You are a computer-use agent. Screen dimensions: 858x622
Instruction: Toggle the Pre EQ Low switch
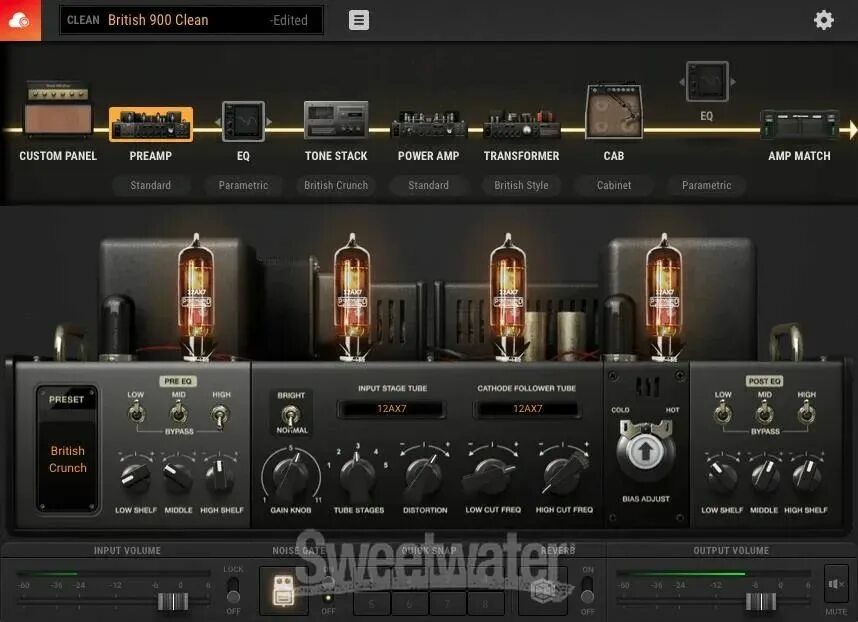[136, 413]
